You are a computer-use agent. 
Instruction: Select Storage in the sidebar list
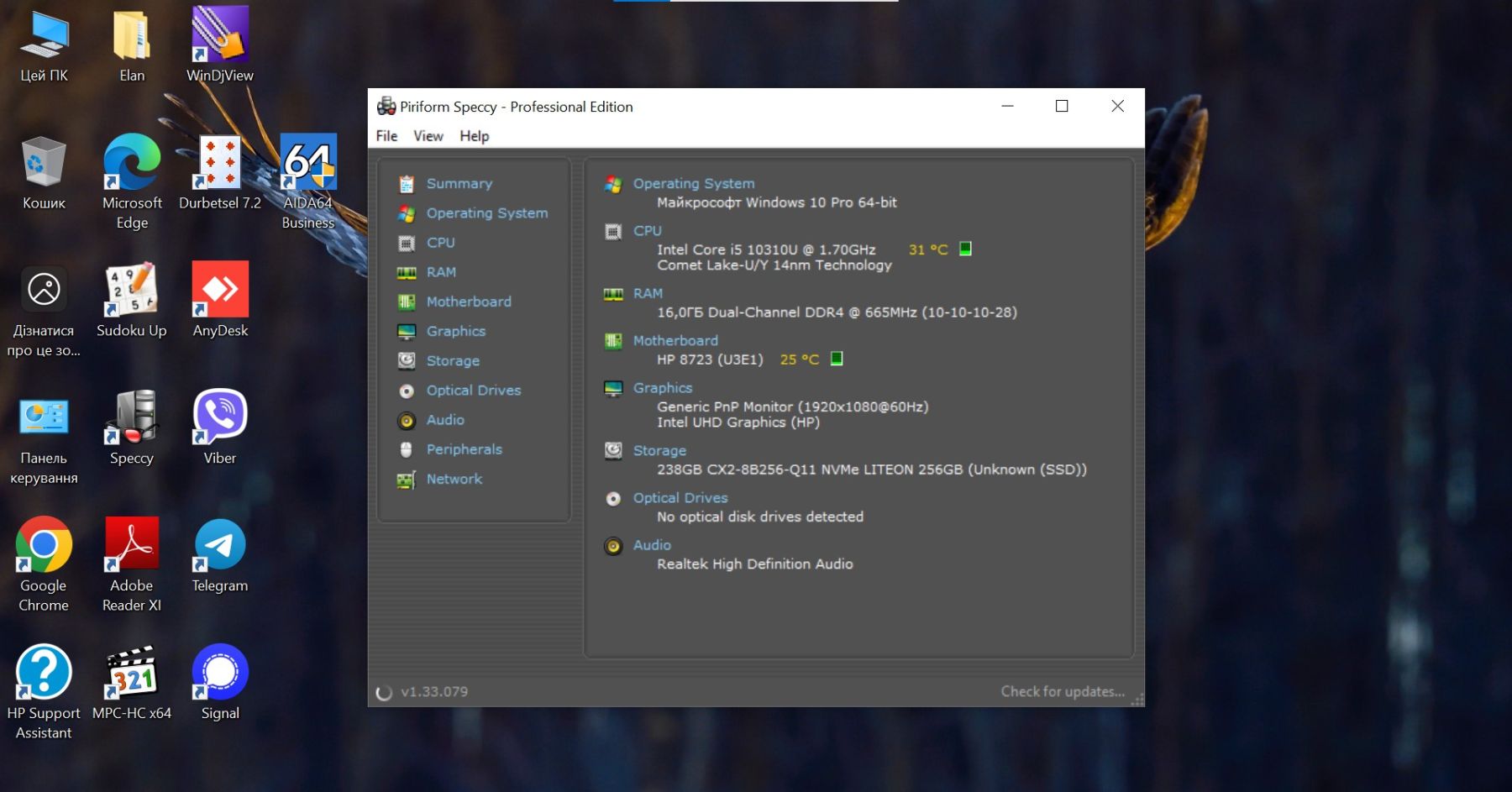tap(453, 361)
